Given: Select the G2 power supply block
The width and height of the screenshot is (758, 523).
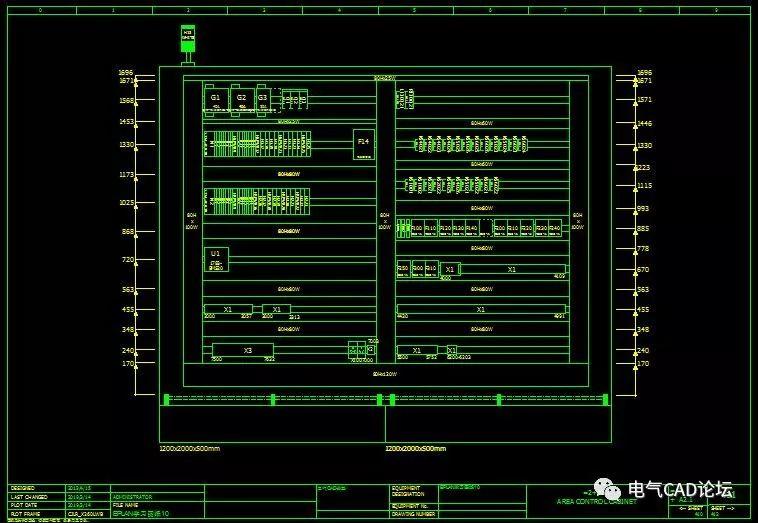Looking at the screenshot, I should (x=241, y=99).
